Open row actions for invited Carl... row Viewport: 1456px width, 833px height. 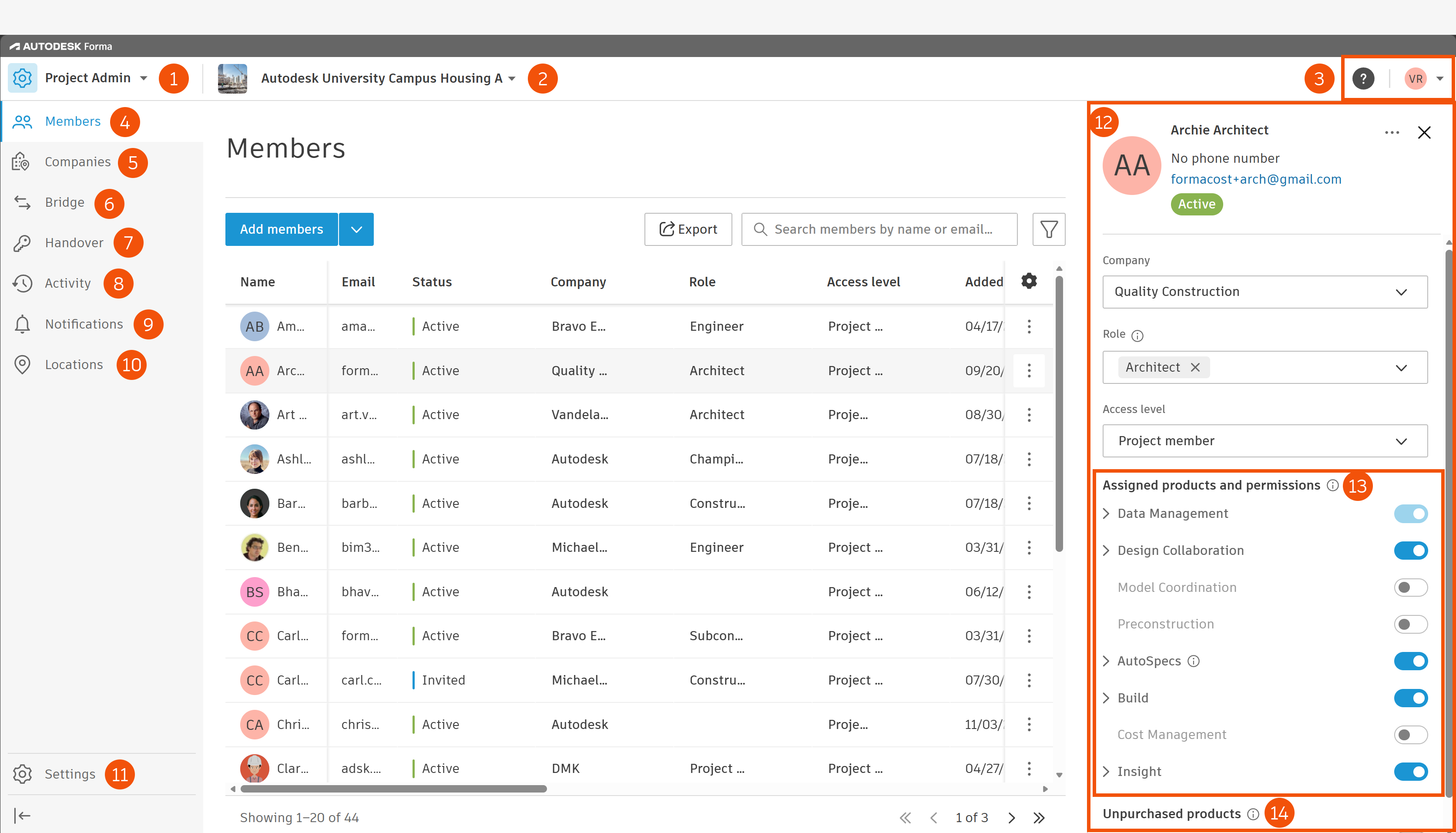click(x=1029, y=680)
